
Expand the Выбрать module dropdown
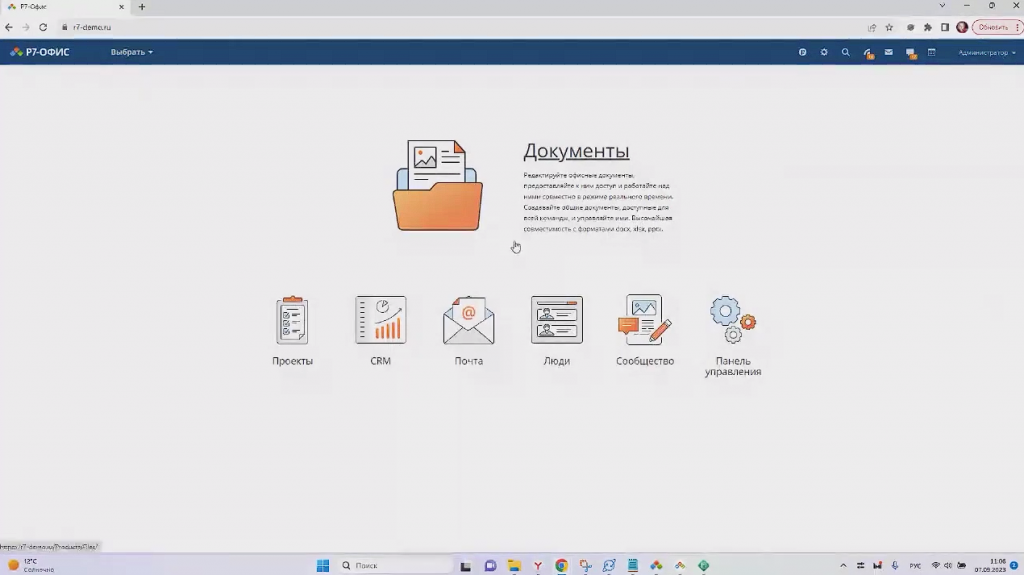tap(131, 52)
